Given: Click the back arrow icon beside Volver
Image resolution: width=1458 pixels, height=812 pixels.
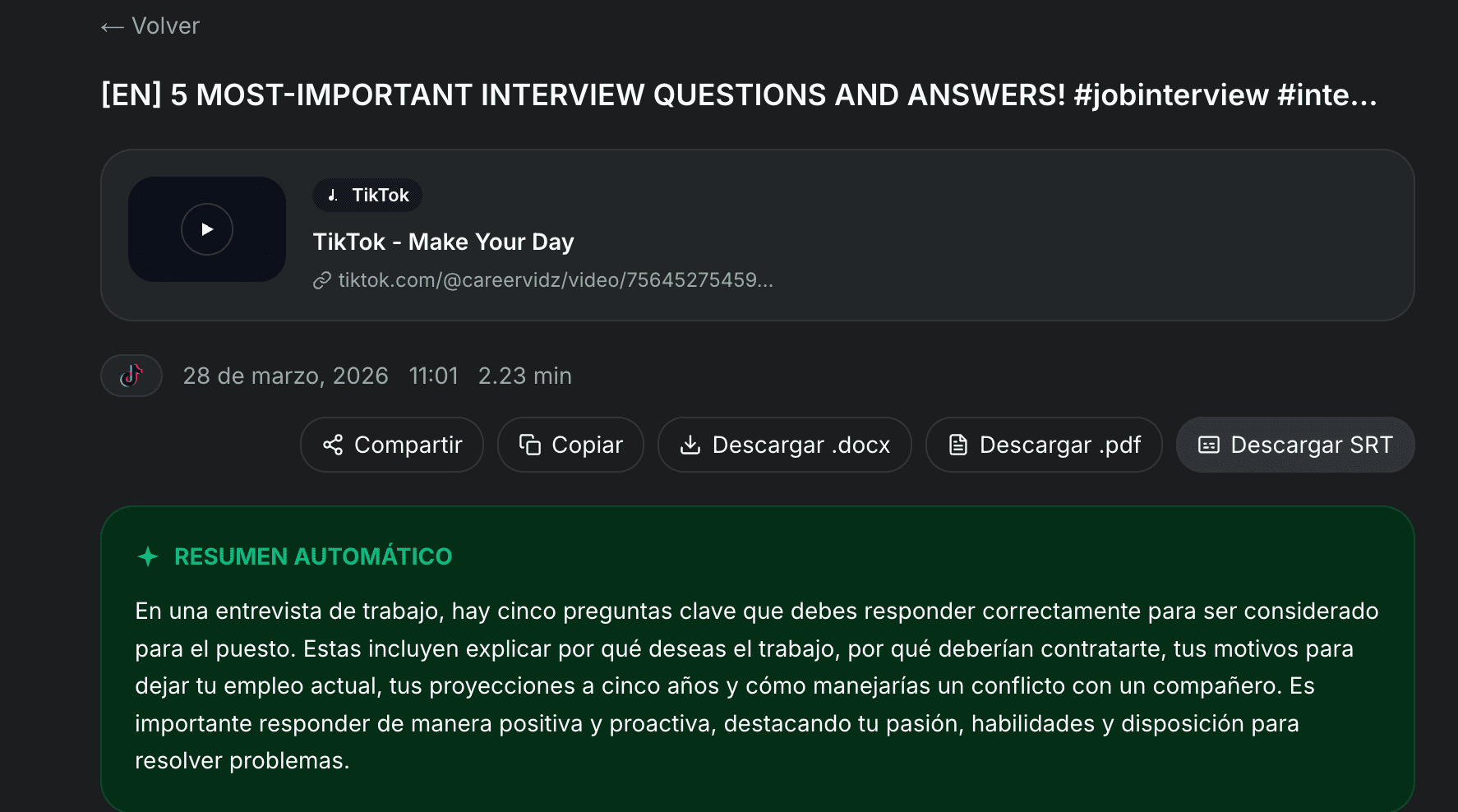Looking at the screenshot, I should (112, 27).
